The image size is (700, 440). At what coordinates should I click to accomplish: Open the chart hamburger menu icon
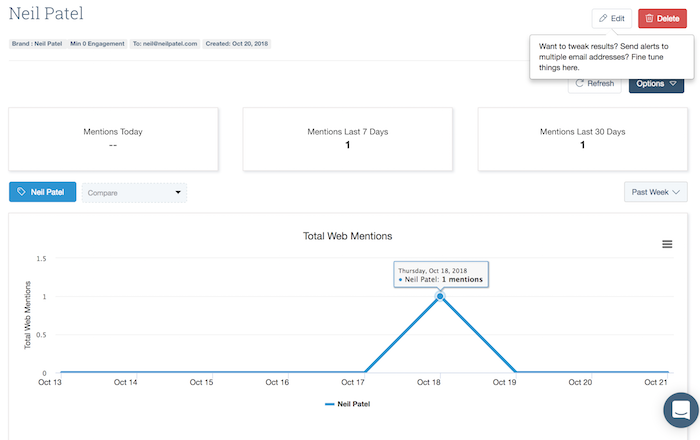point(667,244)
